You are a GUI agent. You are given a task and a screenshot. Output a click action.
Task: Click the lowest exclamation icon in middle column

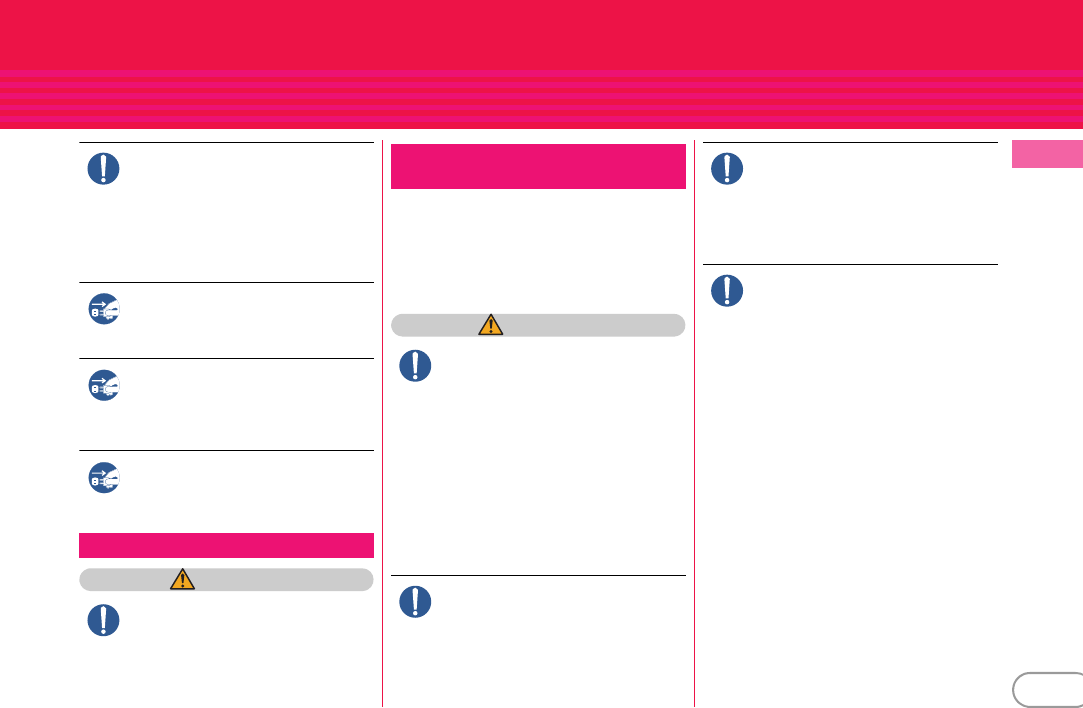[415, 602]
